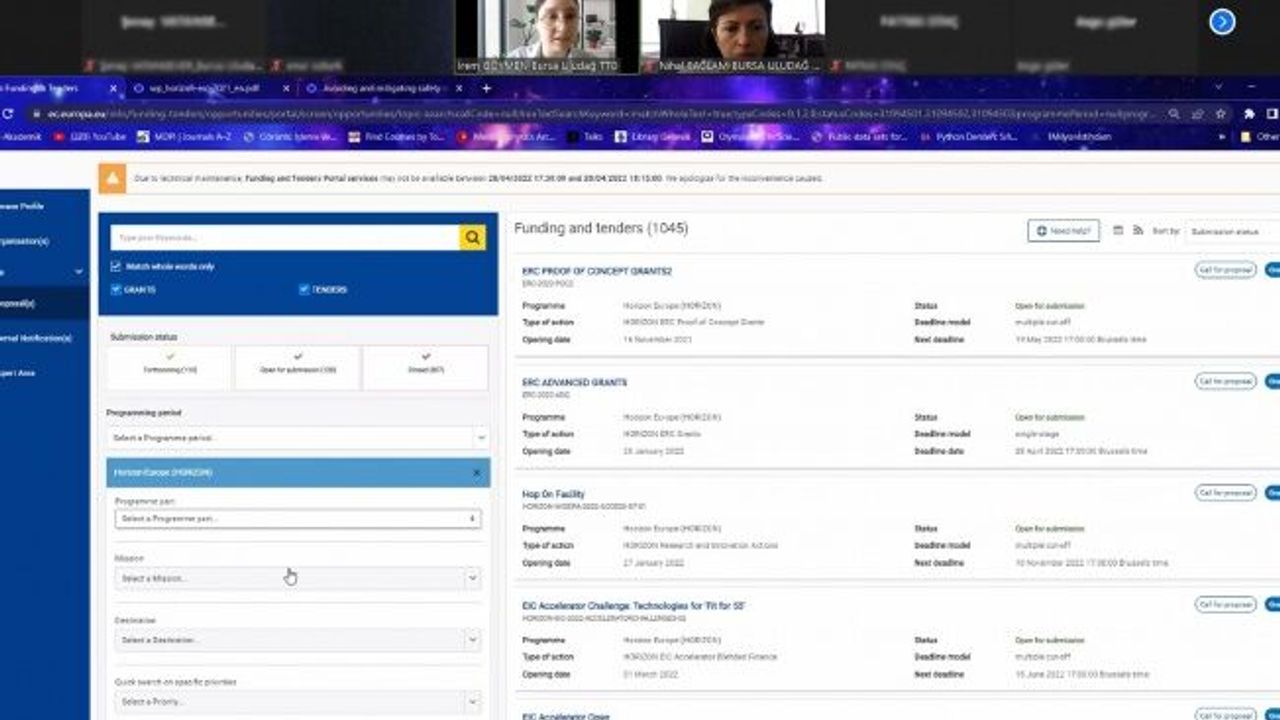Viewport: 1280px width, 720px height.
Task: Open the Public data sets bookmark
Action: pyautogui.click(x=861, y=137)
